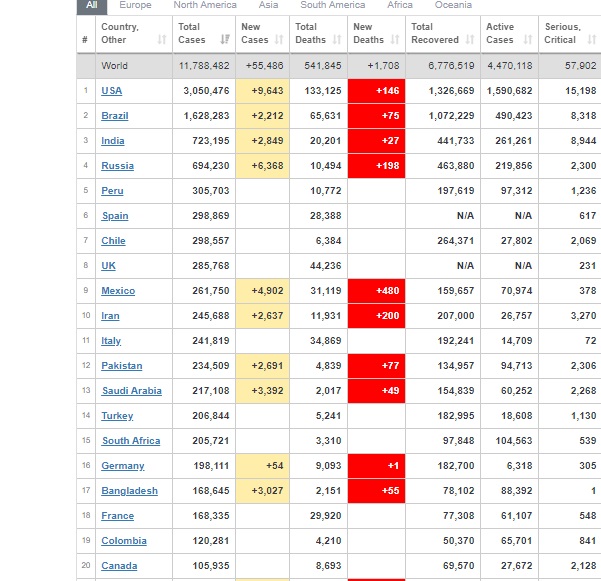
Task: Click Mexico new deaths +480 cell
Action: tap(376, 290)
